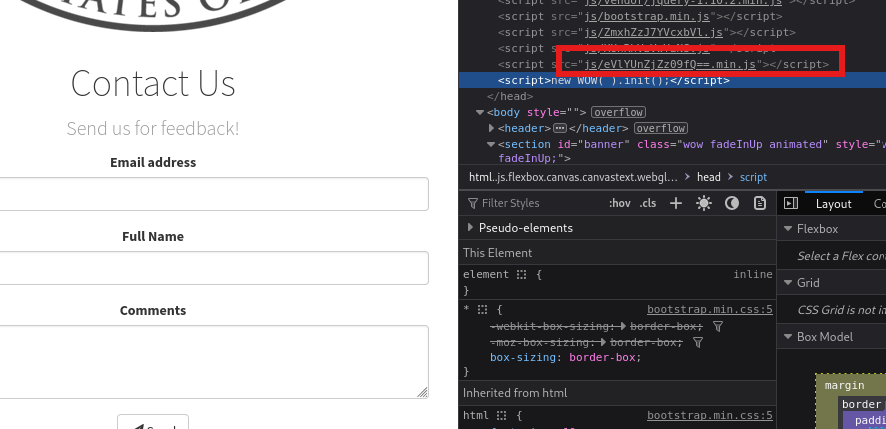Click the Contact Us heading

153,84
